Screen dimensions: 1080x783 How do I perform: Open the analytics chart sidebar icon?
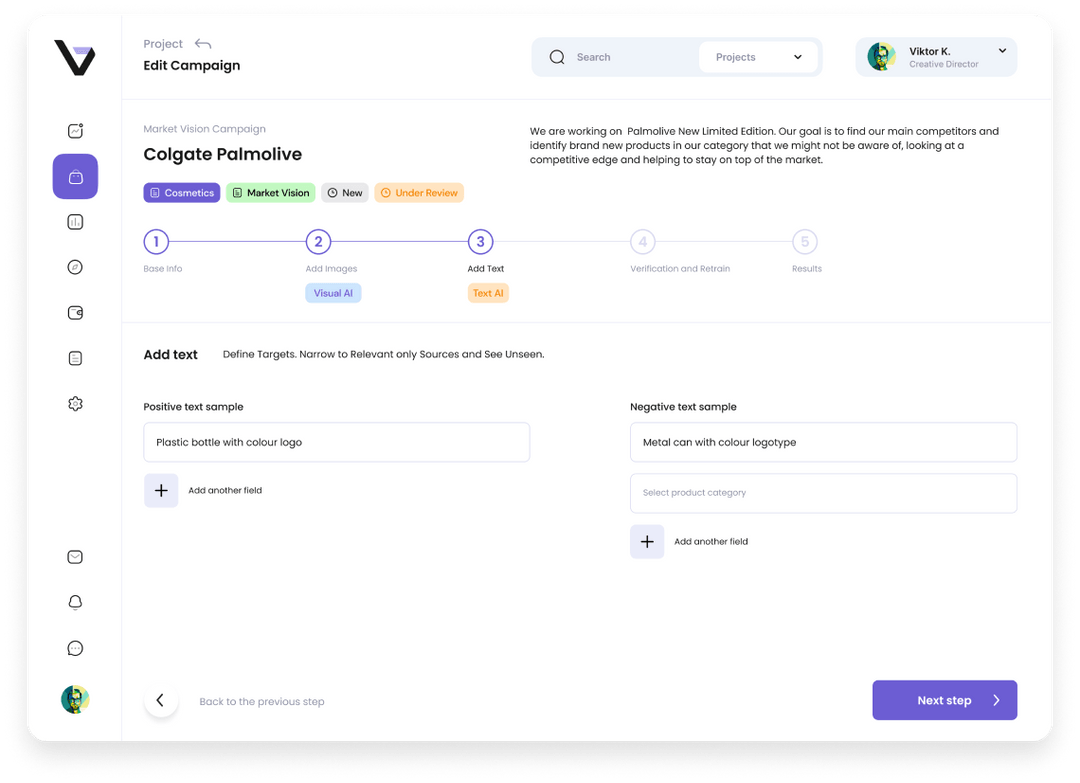click(75, 131)
